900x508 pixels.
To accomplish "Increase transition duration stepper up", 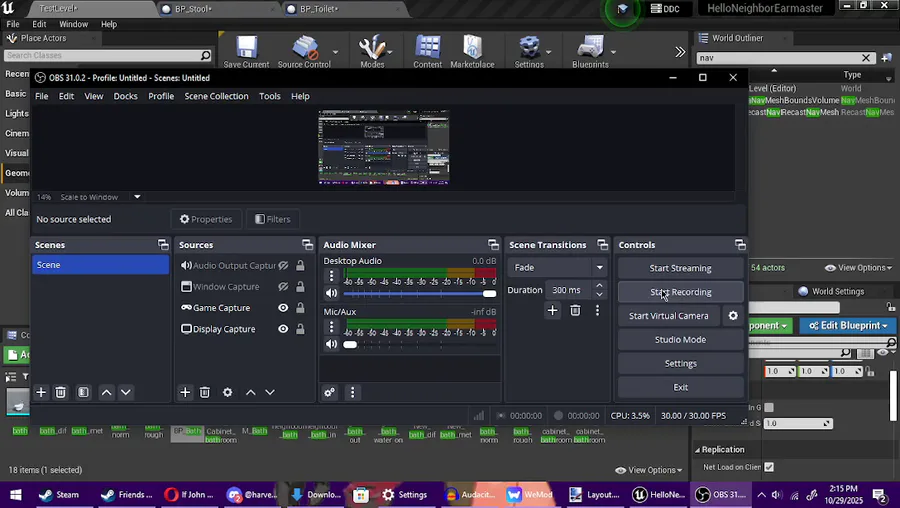I will click(599, 285).
